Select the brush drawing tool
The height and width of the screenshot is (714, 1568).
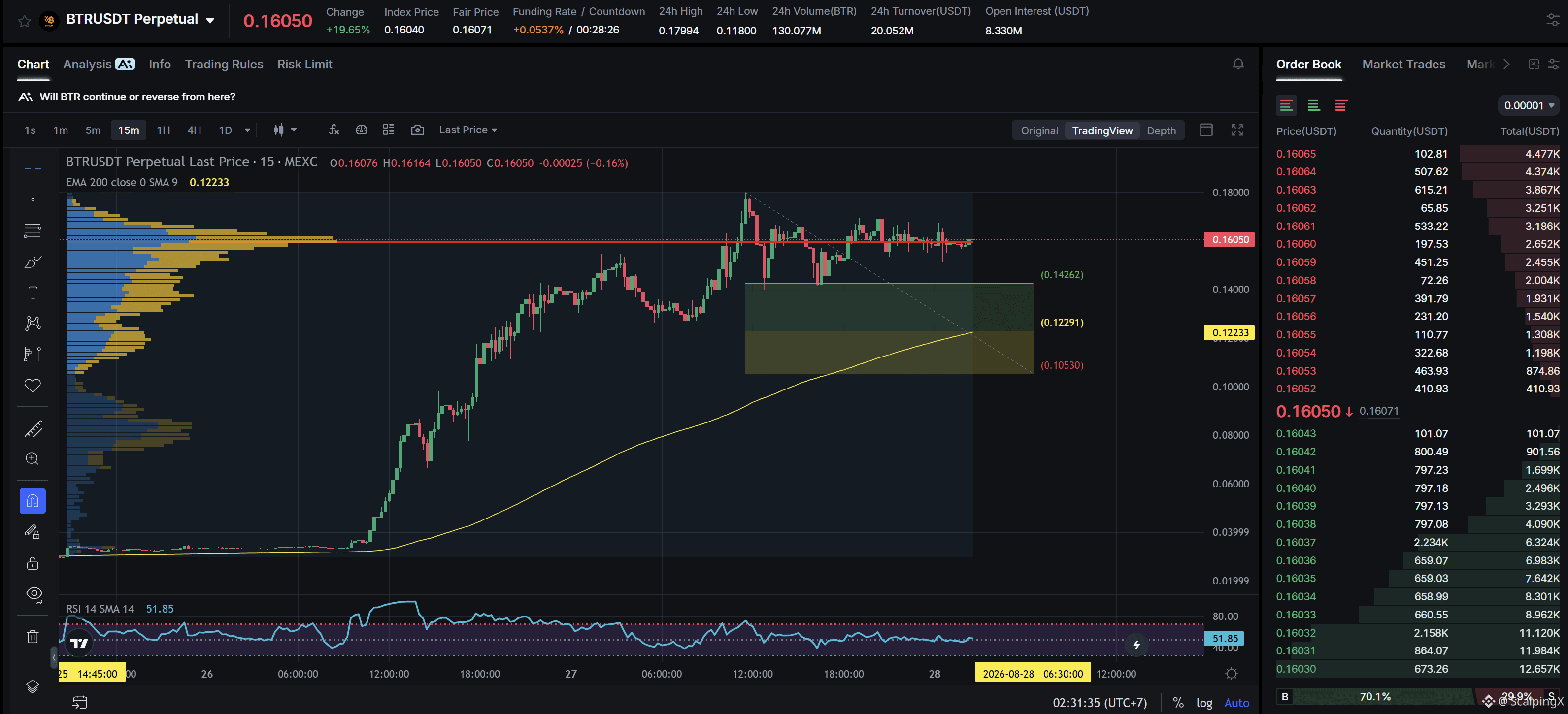[x=33, y=262]
